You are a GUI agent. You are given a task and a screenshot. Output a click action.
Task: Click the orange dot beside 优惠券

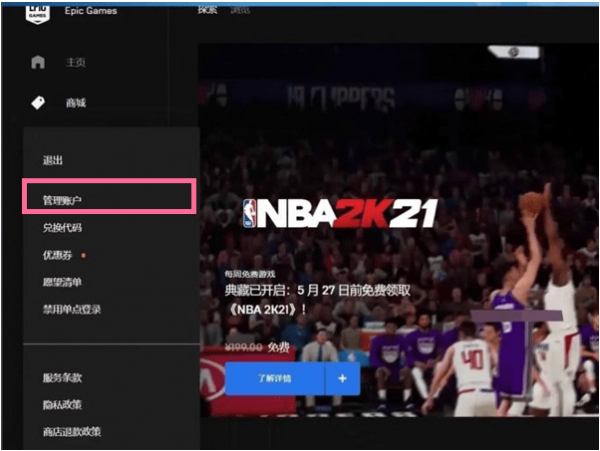(x=83, y=255)
